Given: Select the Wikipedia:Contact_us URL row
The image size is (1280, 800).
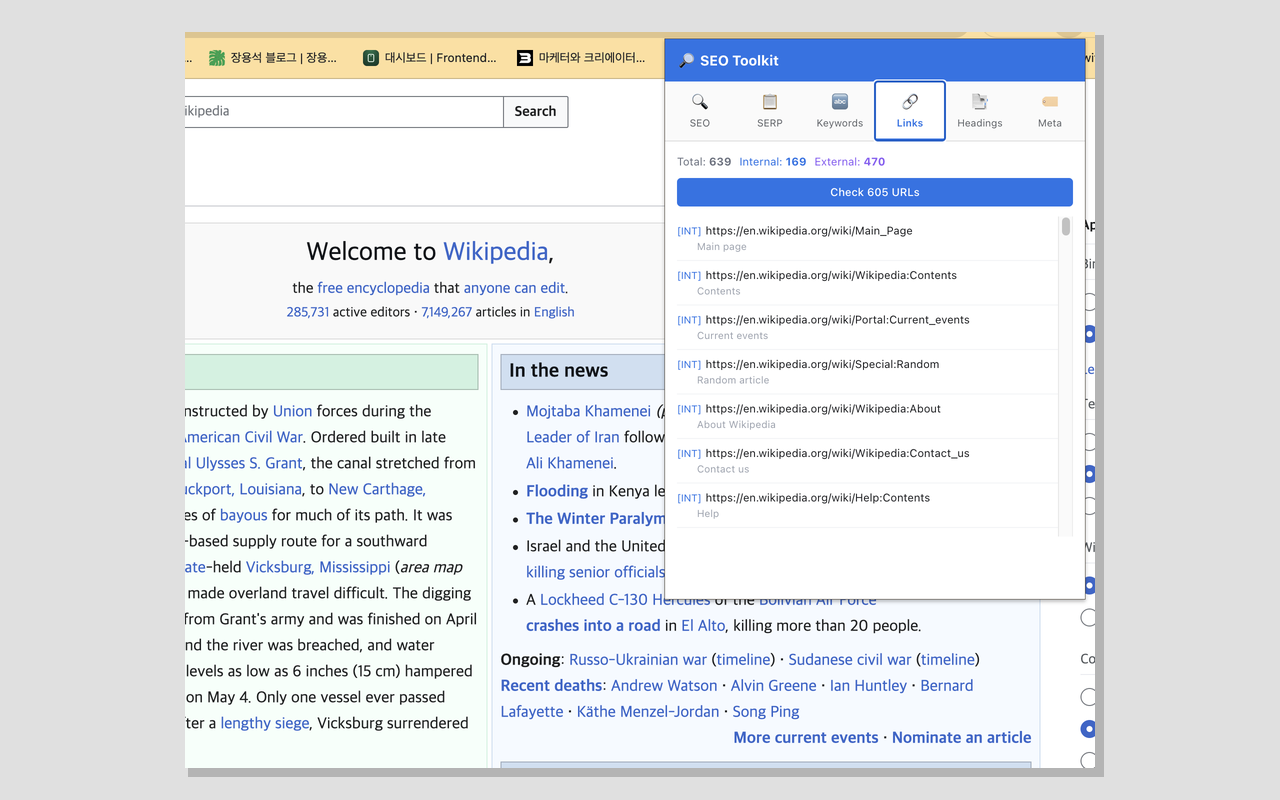Looking at the screenshot, I should 867,461.
